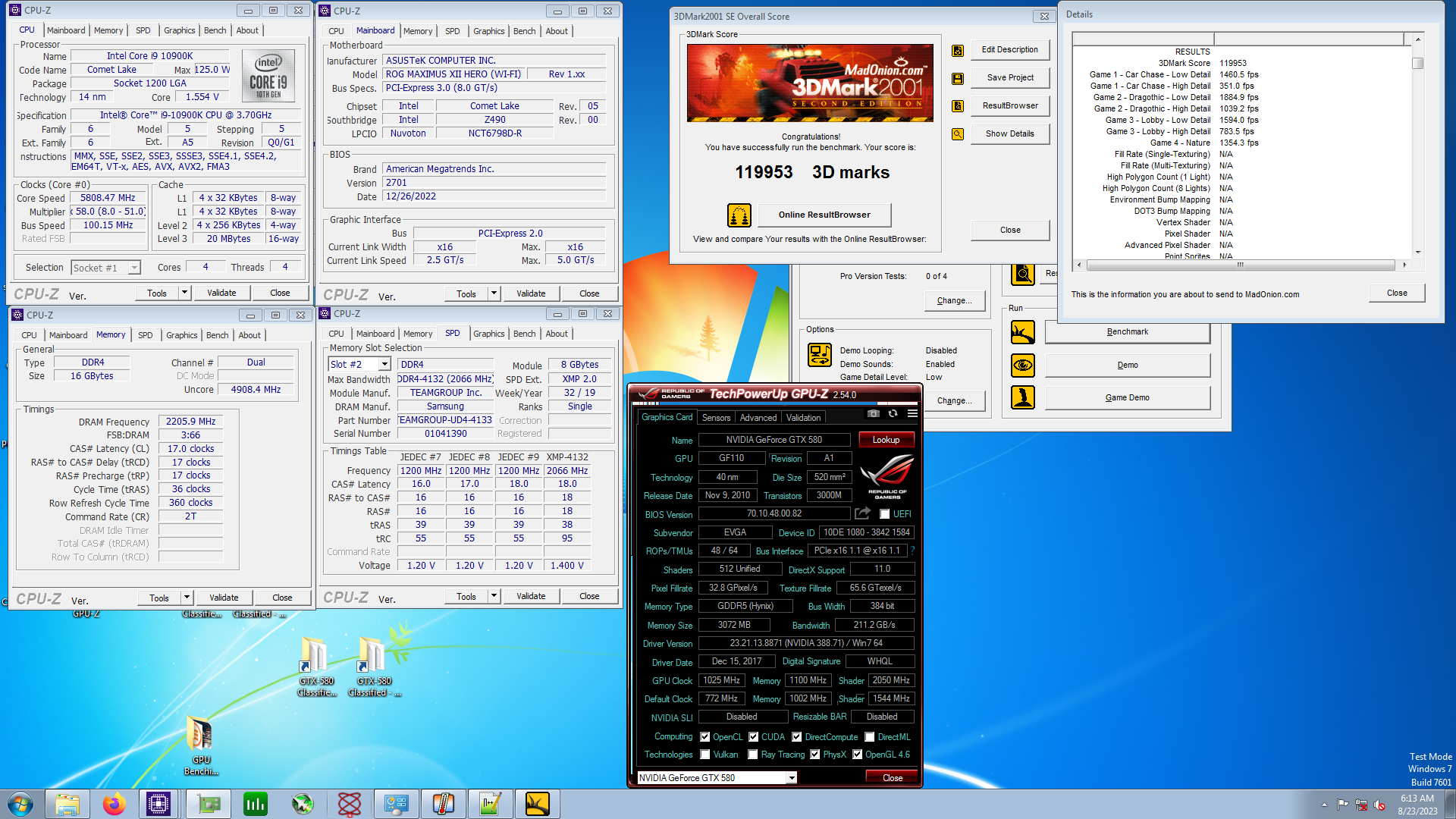Toggle the OpenCL checkbox in GPU-Z
Image resolution: width=1456 pixels, height=819 pixels.
coord(705,737)
